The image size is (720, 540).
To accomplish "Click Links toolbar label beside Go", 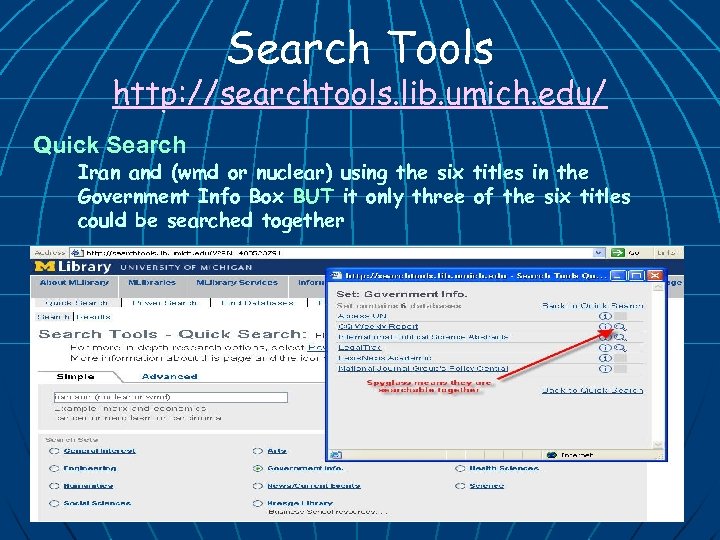I will click(666, 253).
